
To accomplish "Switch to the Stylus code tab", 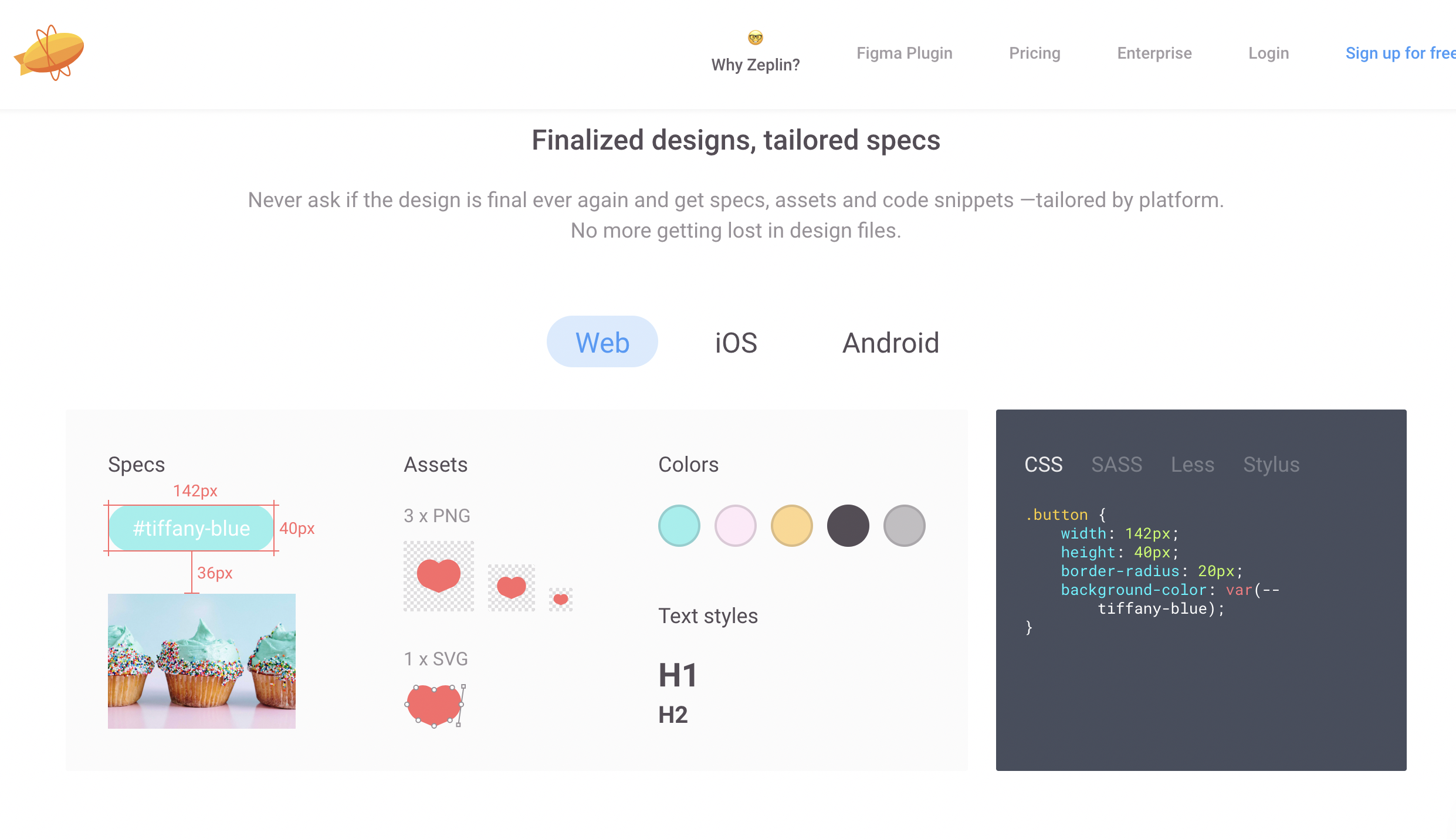I will click(x=1271, y=464).
